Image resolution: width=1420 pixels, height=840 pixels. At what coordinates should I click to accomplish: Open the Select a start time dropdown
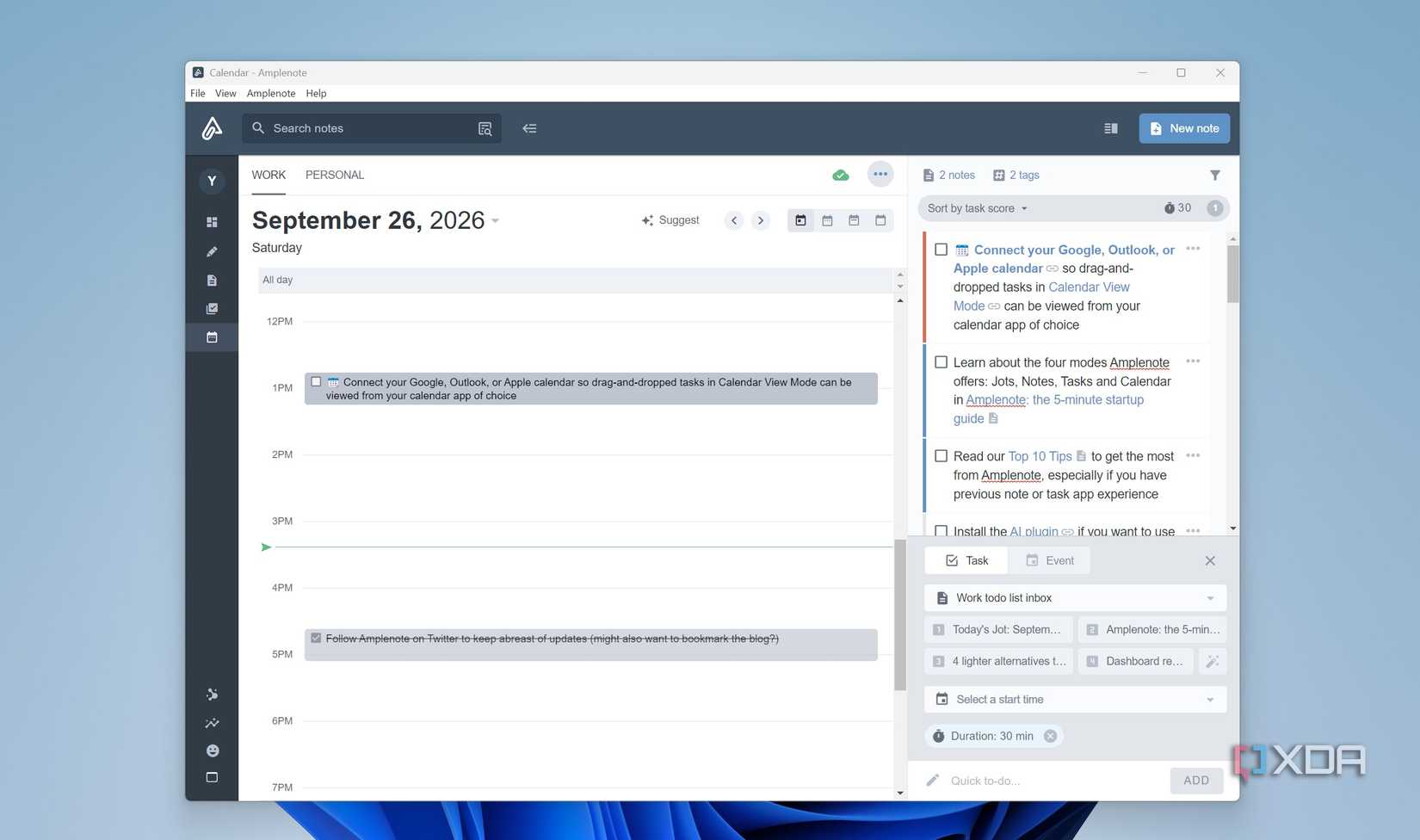click(1076, 700)
